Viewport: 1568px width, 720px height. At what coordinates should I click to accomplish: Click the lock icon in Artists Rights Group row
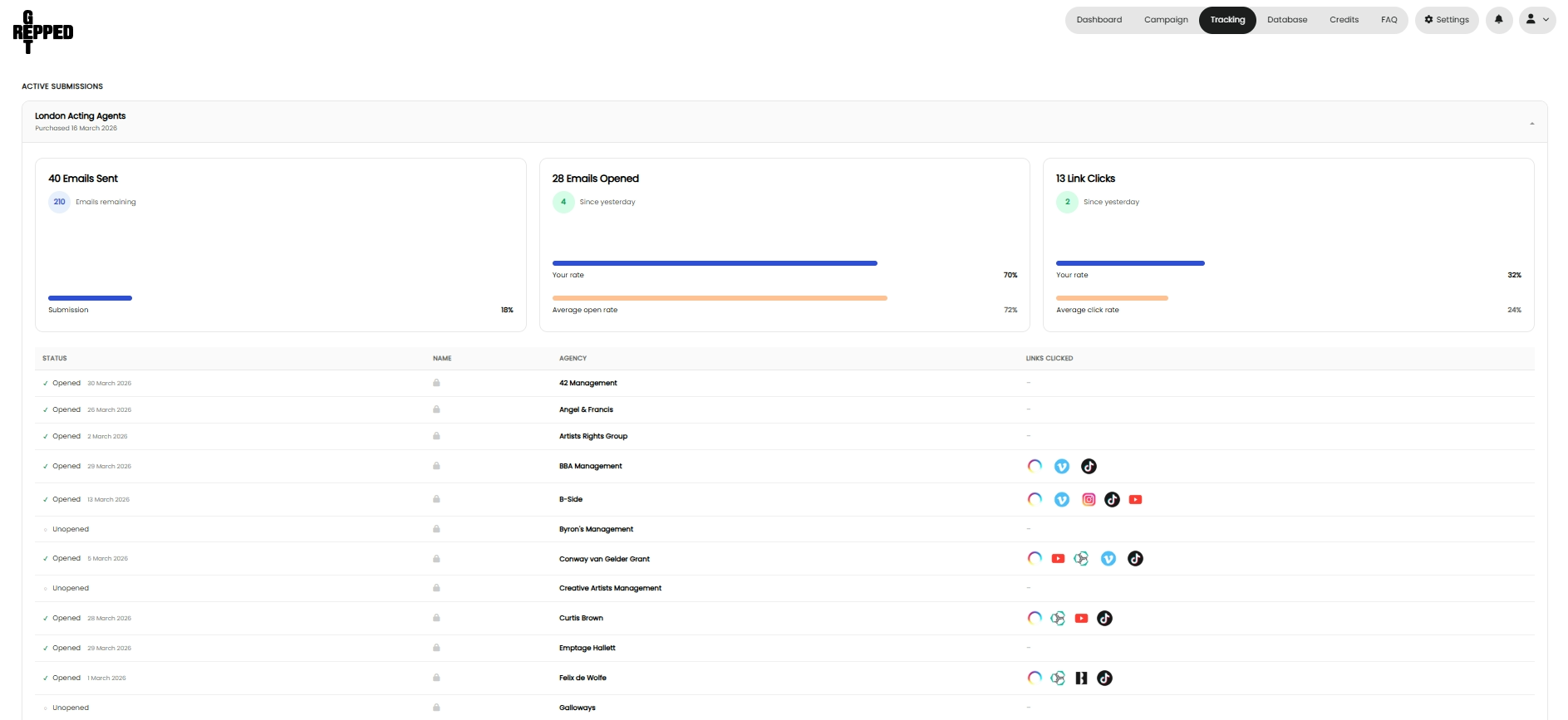click(x=436, y=436)
